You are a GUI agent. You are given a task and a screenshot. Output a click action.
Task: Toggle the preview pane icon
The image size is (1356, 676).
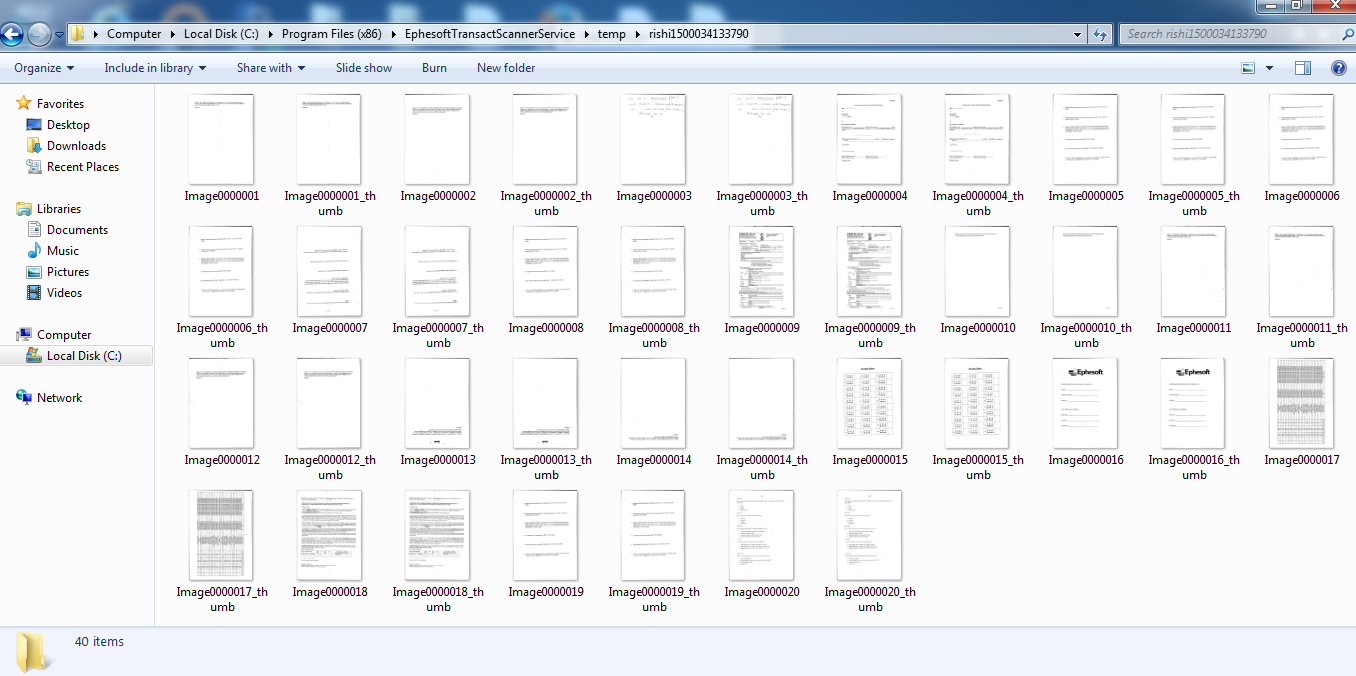1303,68
